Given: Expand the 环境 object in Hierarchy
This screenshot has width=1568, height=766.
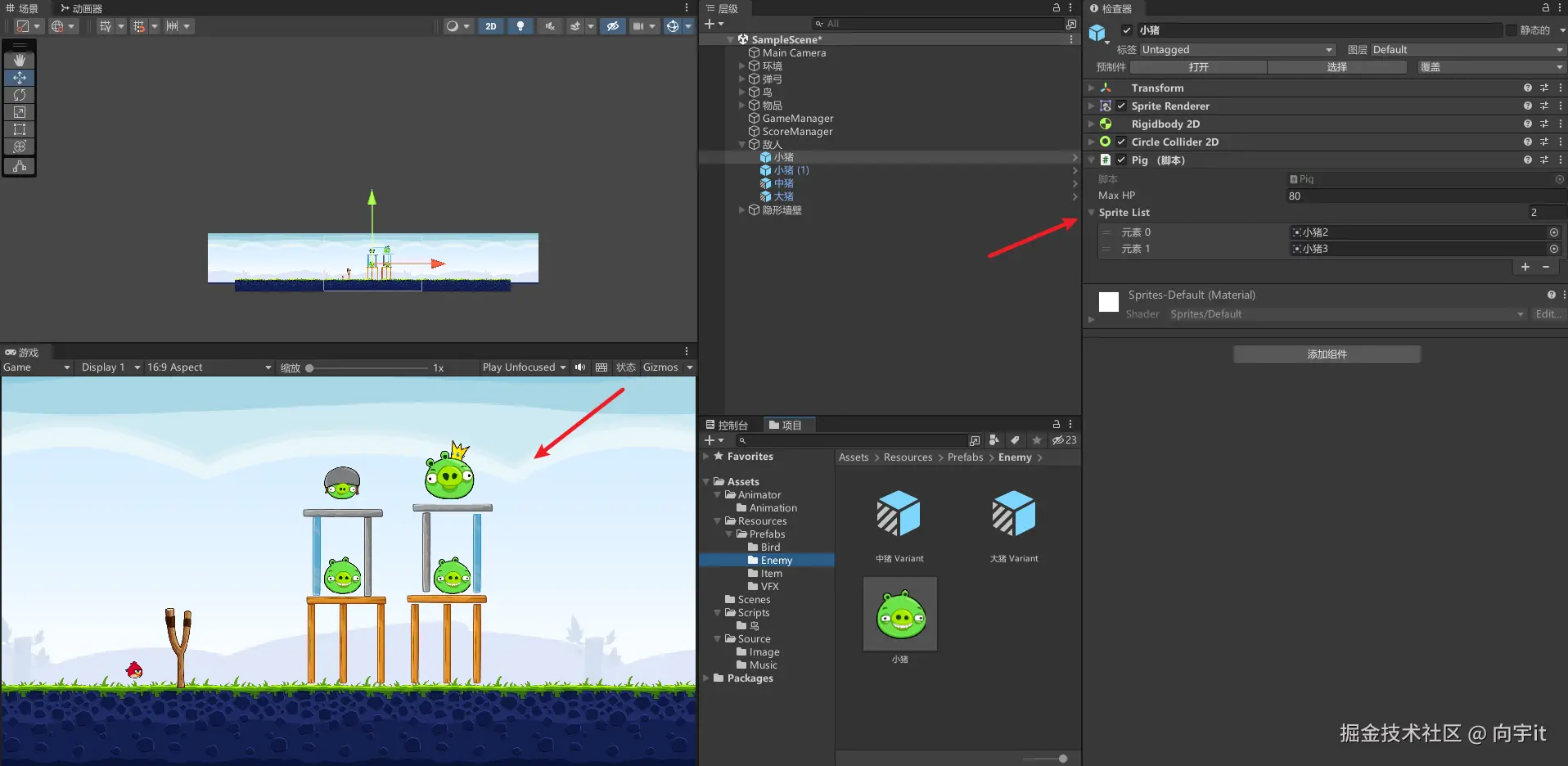Looking at the screenshot, I should click(742, 66).
